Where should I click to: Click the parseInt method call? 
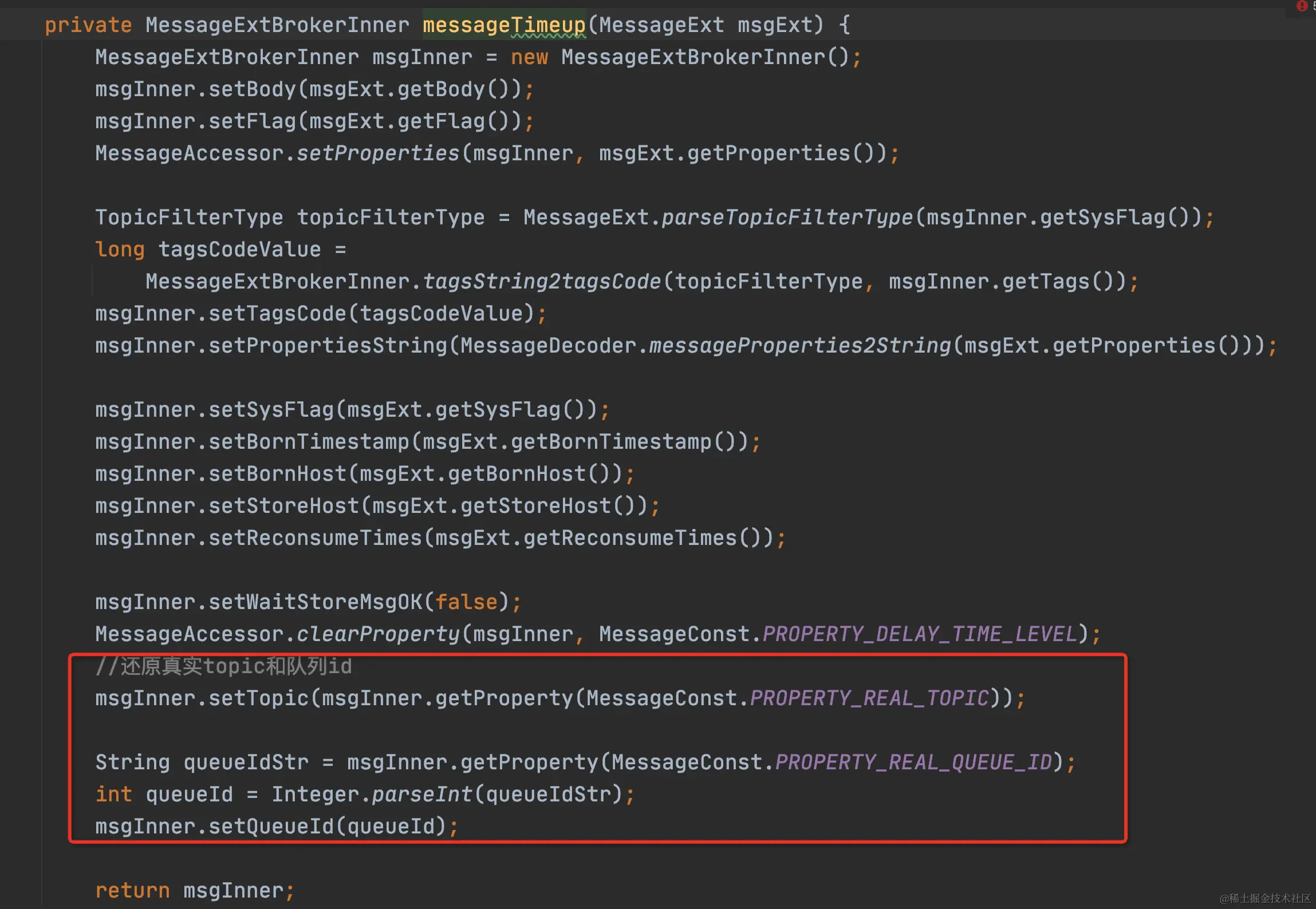click(x=421, y=795)
